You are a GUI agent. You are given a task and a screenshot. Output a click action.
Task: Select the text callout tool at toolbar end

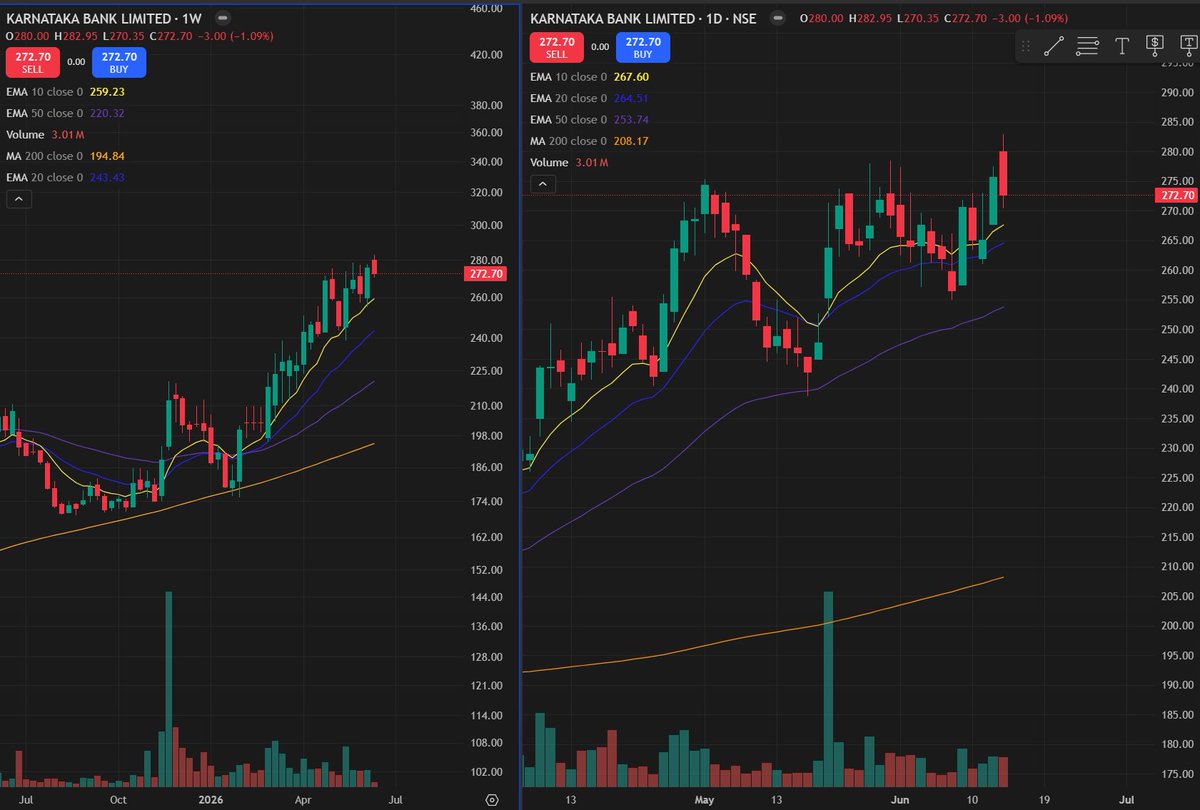(1188, 45)
